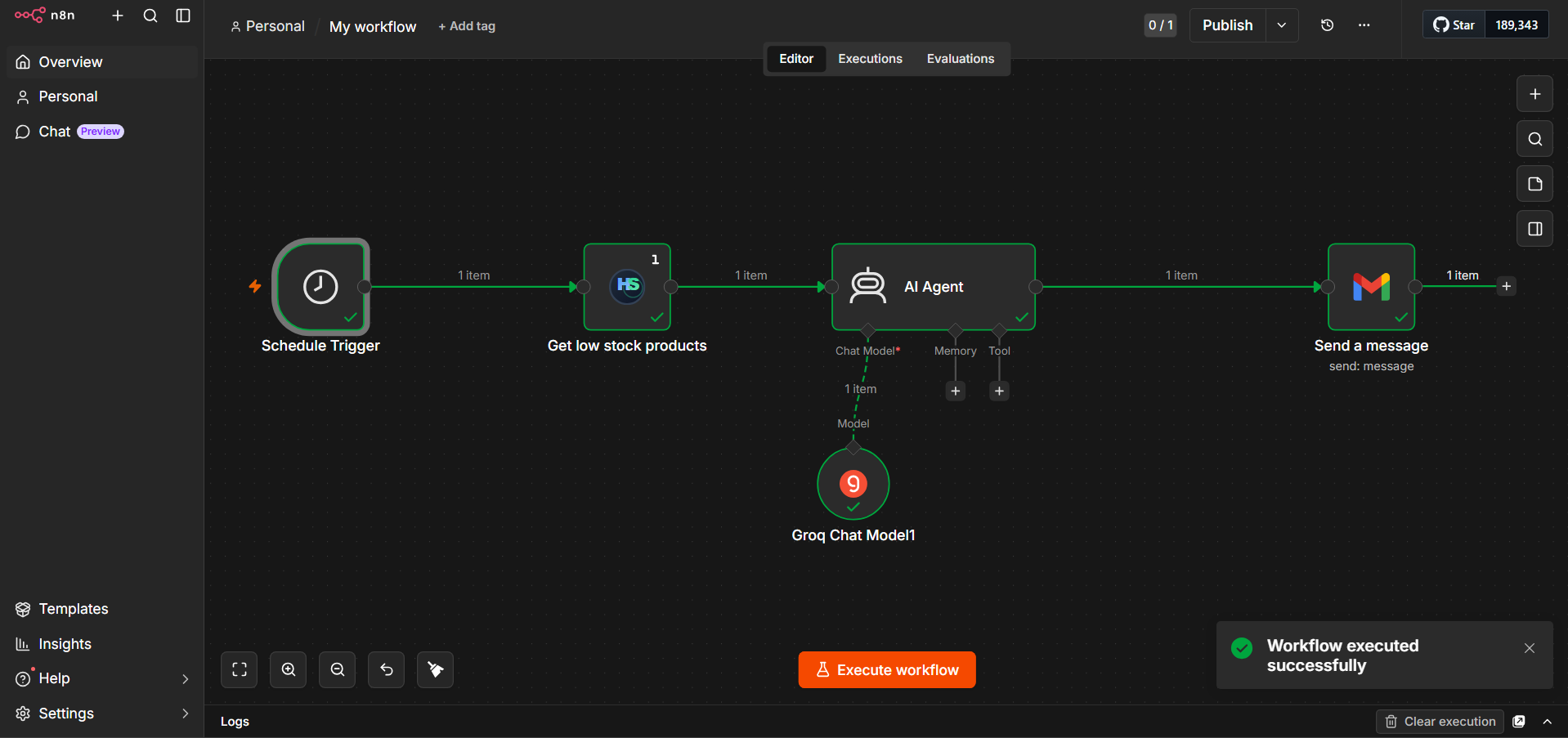Screen dimensions: 1568x738
Task: Open workflow history clock icon
Action: click(1327, 25)
